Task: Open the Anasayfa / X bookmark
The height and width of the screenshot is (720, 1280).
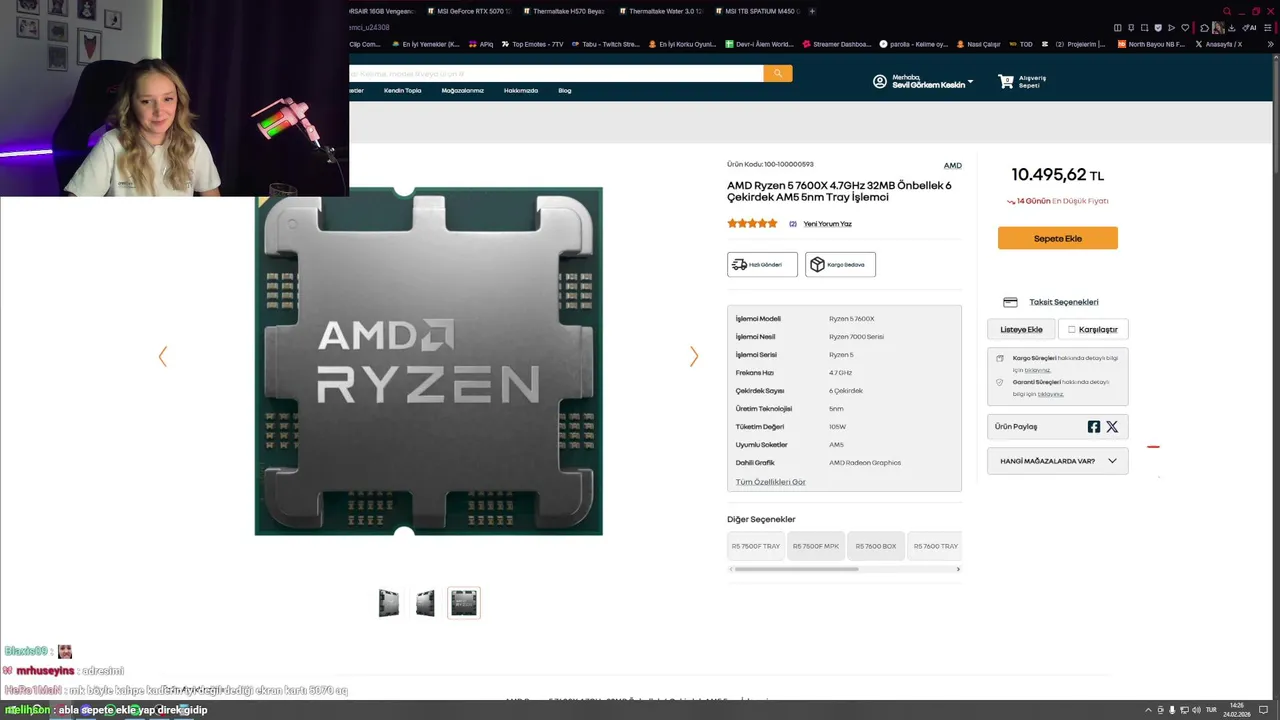Action: (x=1219, y=44)
